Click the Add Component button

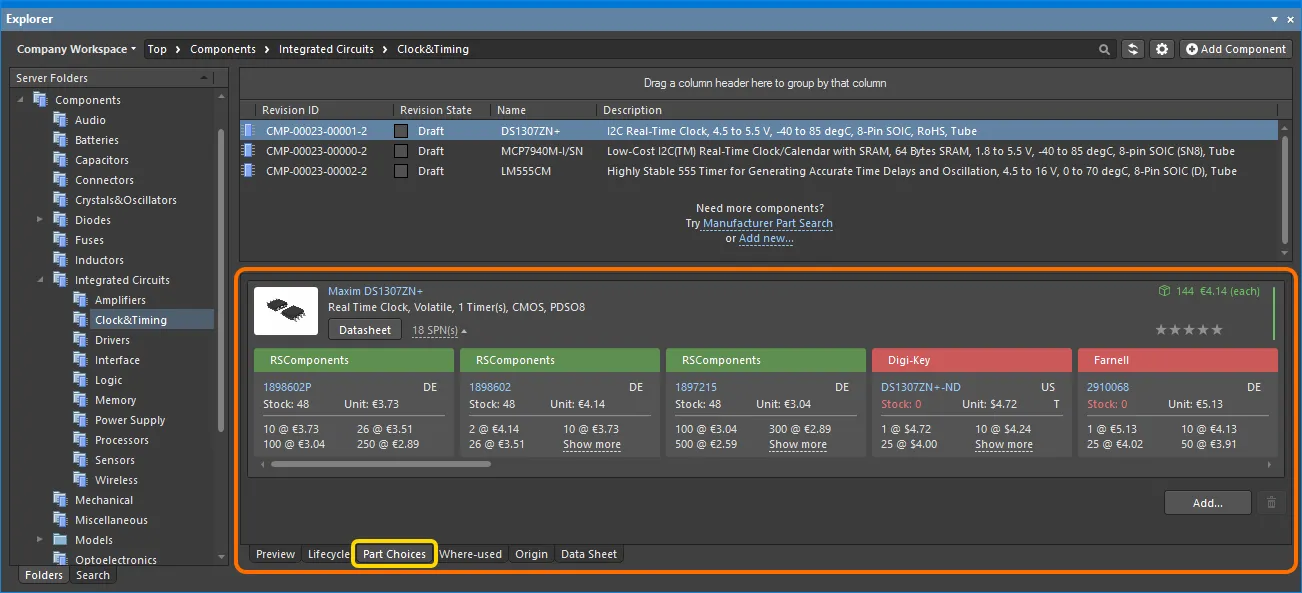tap(1235, 49)
